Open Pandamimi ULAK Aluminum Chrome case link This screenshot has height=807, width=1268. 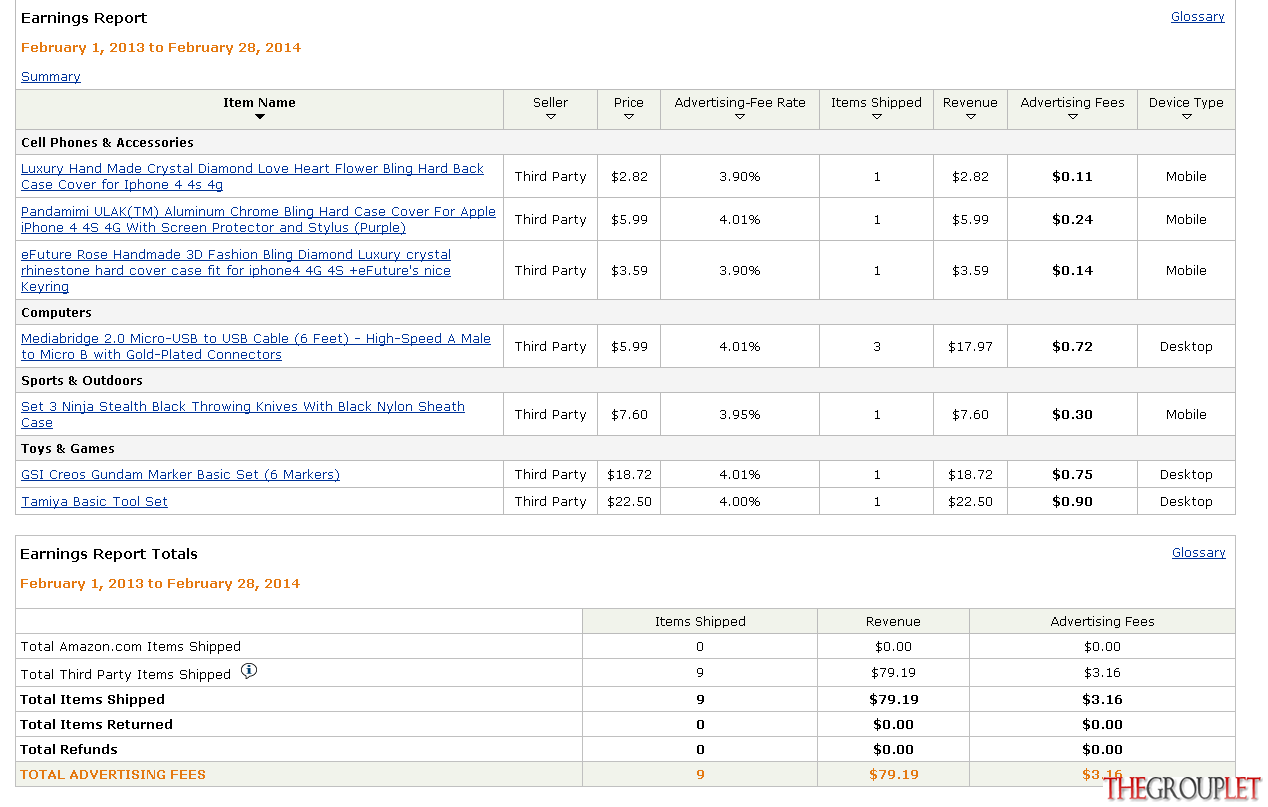tap(258, 220)
